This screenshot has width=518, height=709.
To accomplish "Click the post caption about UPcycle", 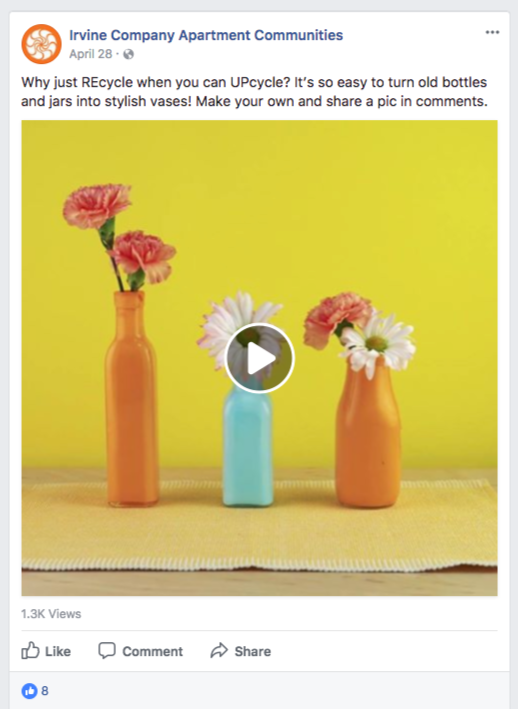I will (254, 92).
